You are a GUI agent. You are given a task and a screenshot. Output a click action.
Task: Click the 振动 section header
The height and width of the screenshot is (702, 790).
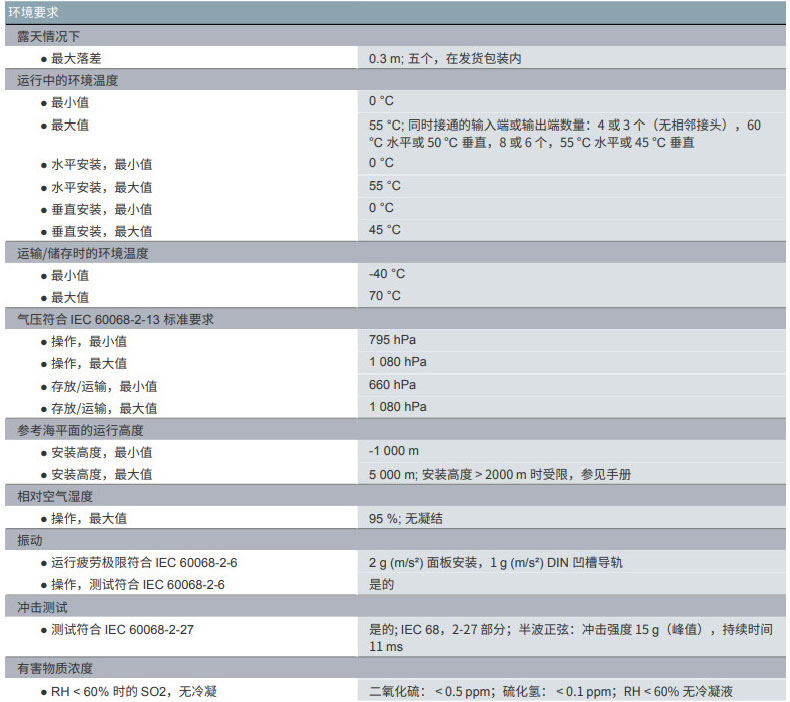pos(30,540)
